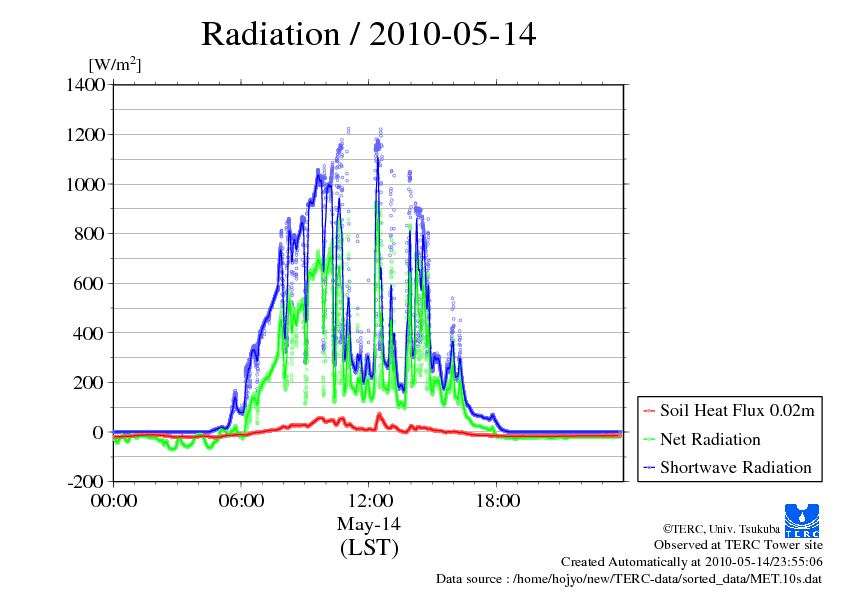
Task: Click the "Net Radiation" legend label
Action: coord(710,439)
